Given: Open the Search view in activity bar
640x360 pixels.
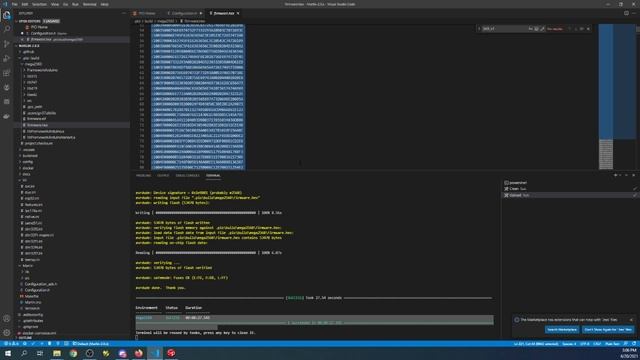Looking at the screenshot, I should pos(7,29).
